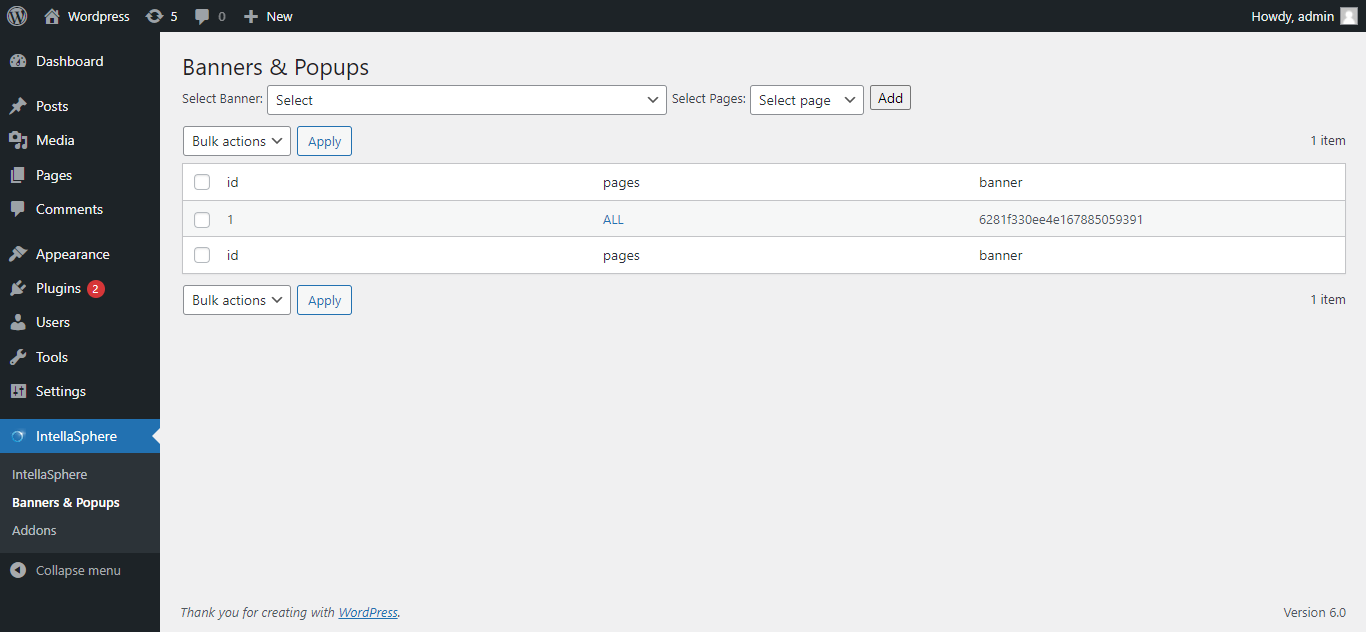Open the Addons submenu item
The width and height of the screenshot is (1366, 632).
point(34,530)
